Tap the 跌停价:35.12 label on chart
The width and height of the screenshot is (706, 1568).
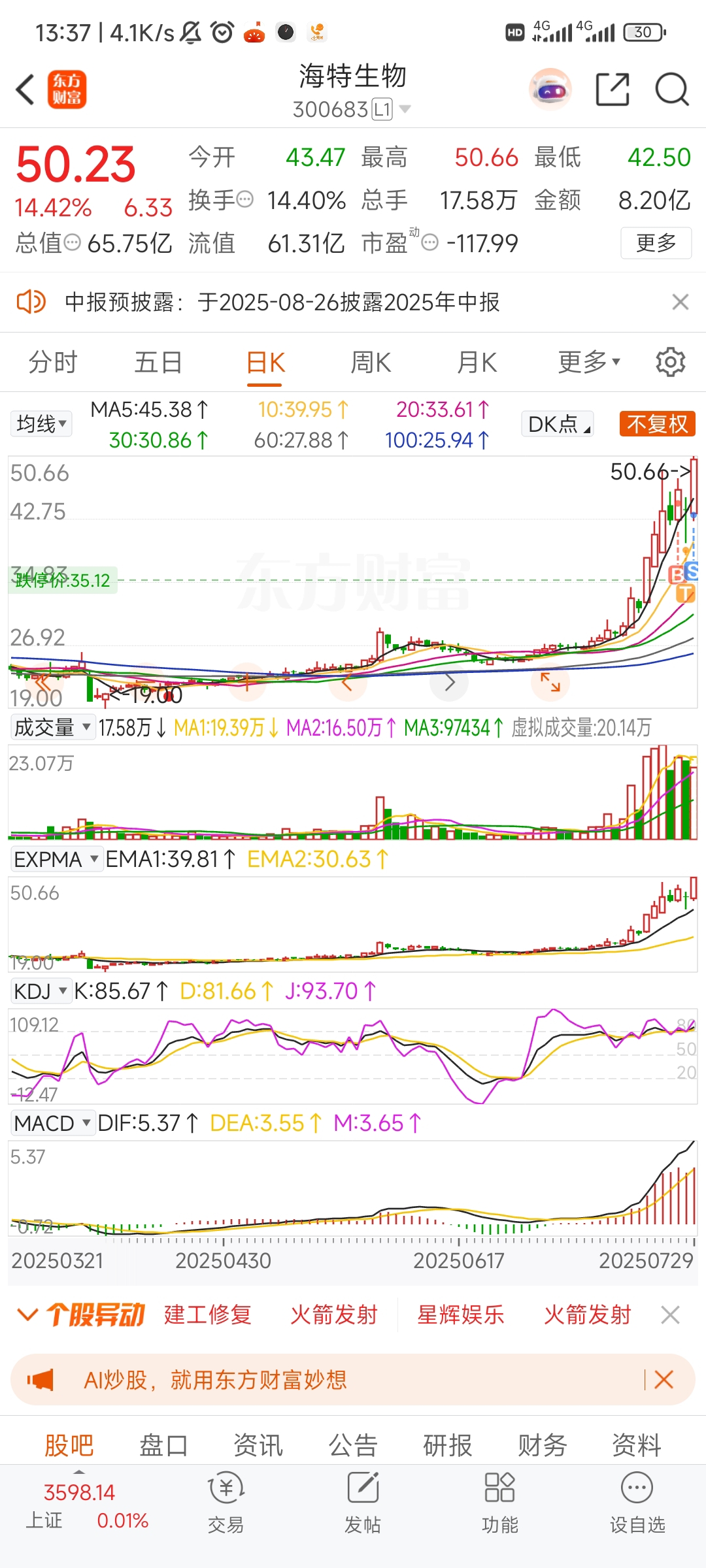[x=63, y=580]
